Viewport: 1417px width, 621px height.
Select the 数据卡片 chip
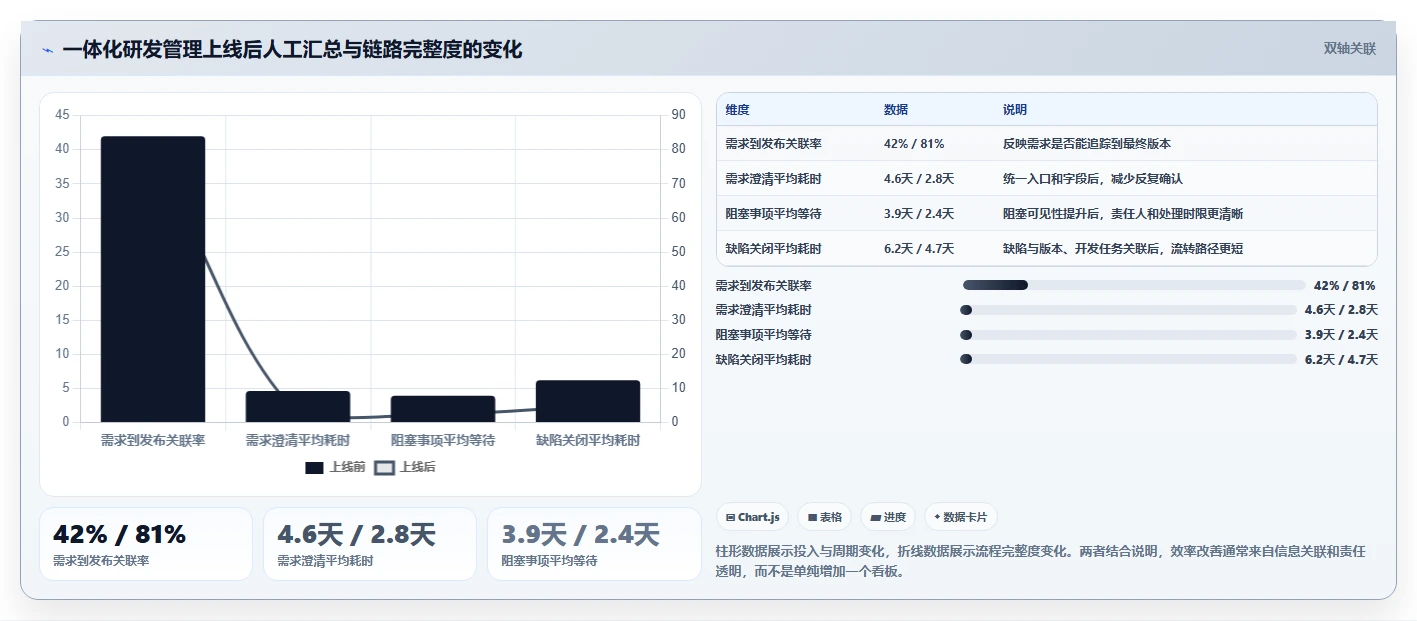[960, 517]
